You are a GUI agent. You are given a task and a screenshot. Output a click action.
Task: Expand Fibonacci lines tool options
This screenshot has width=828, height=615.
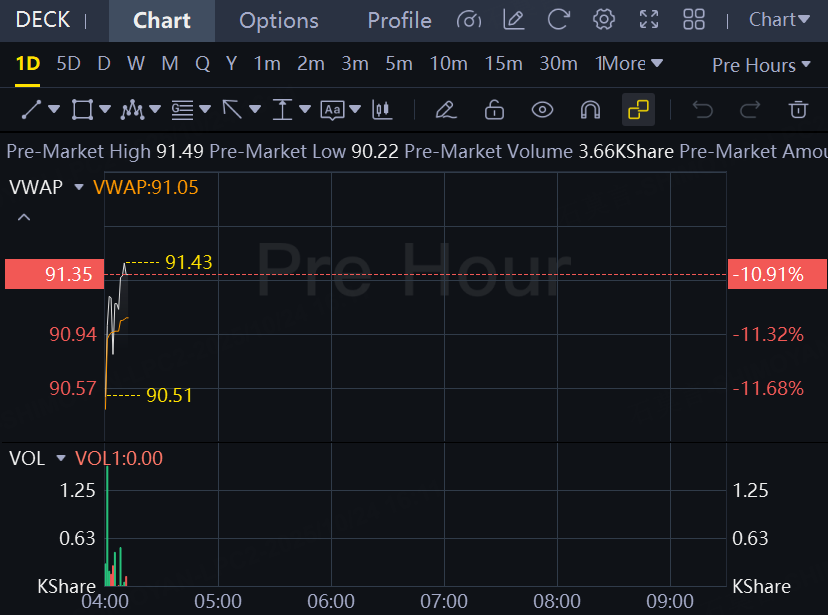click(205, 109)
